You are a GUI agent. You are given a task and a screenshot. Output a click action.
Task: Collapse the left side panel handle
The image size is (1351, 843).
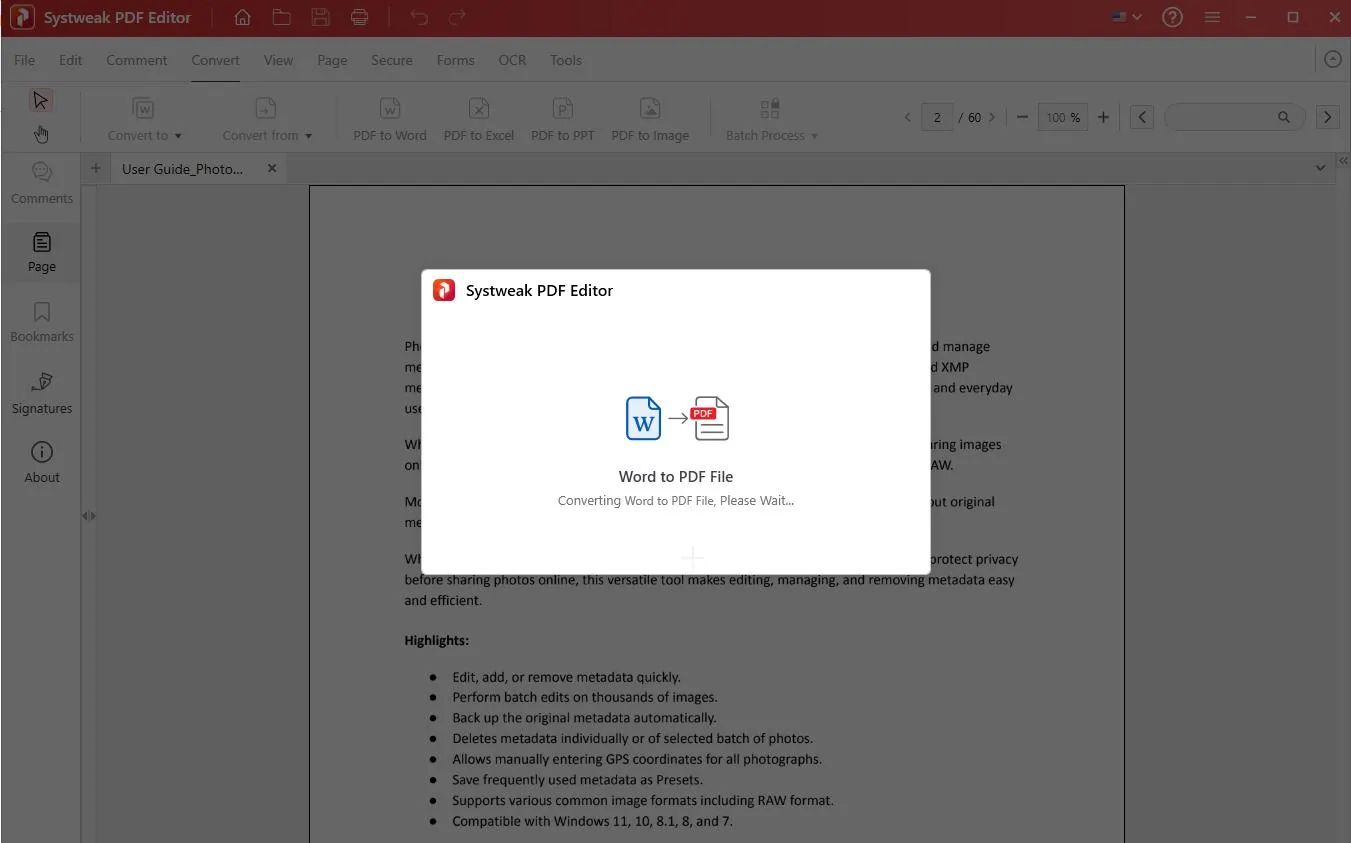pyautogui.click(x=89, y=516)
